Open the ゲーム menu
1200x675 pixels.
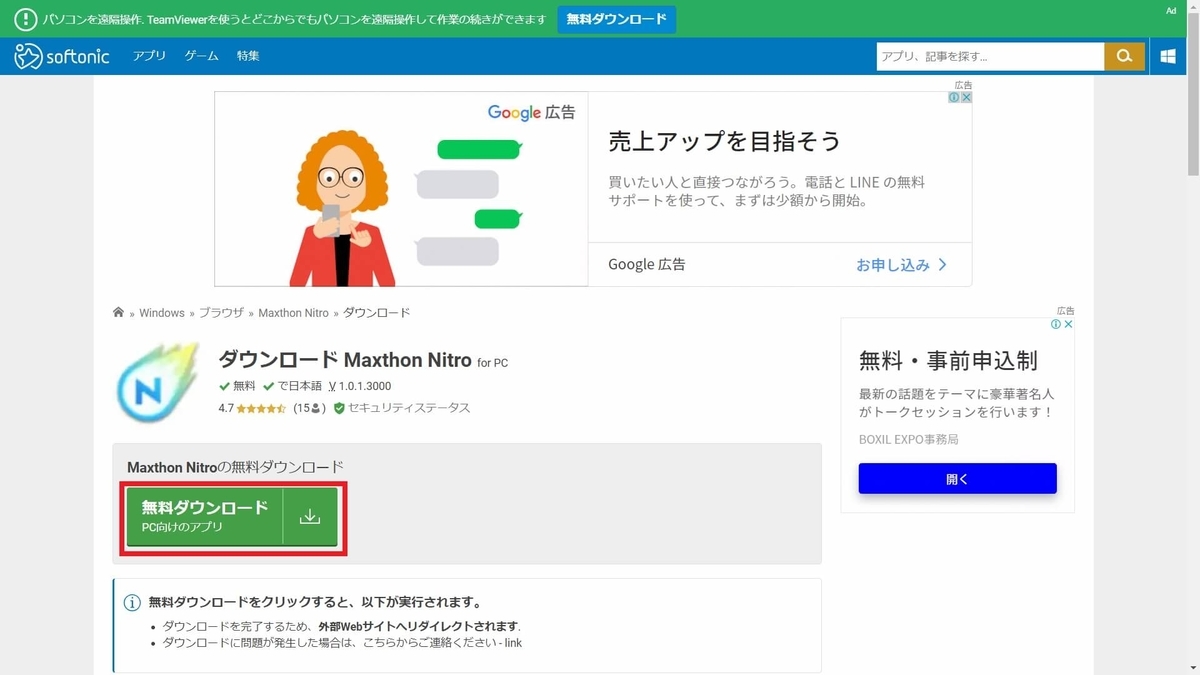click(x=201, y=56)
